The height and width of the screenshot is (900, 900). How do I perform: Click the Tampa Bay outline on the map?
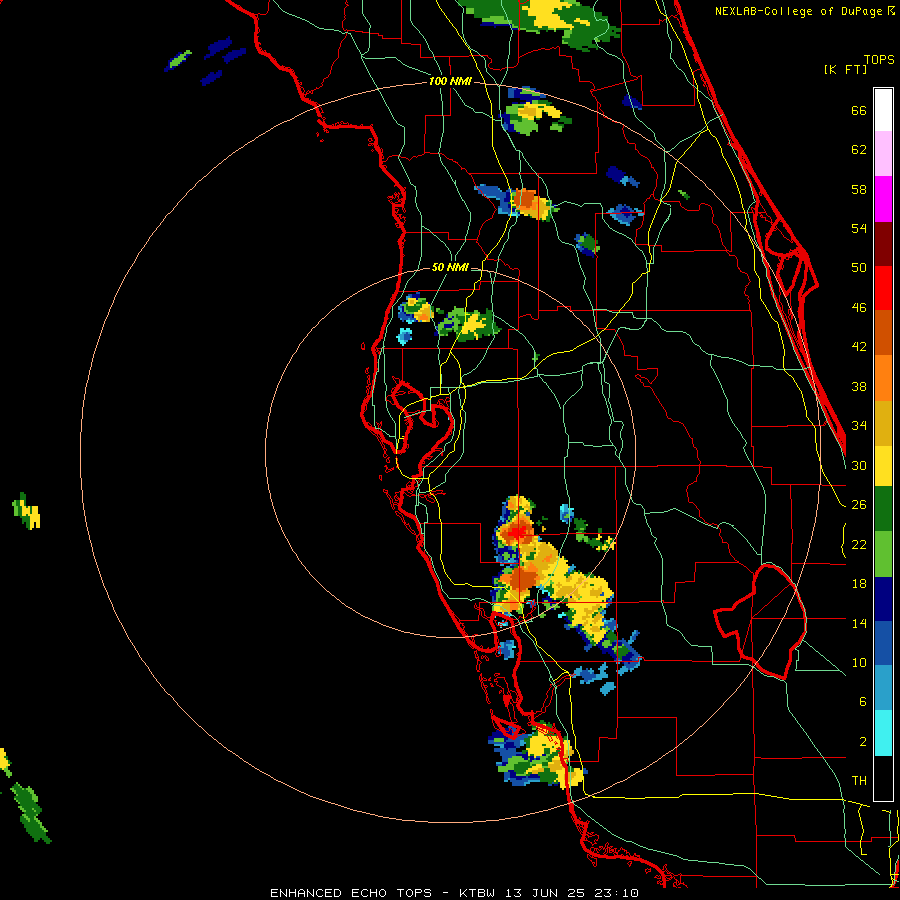pyautogui.click(x=422, y=428)
